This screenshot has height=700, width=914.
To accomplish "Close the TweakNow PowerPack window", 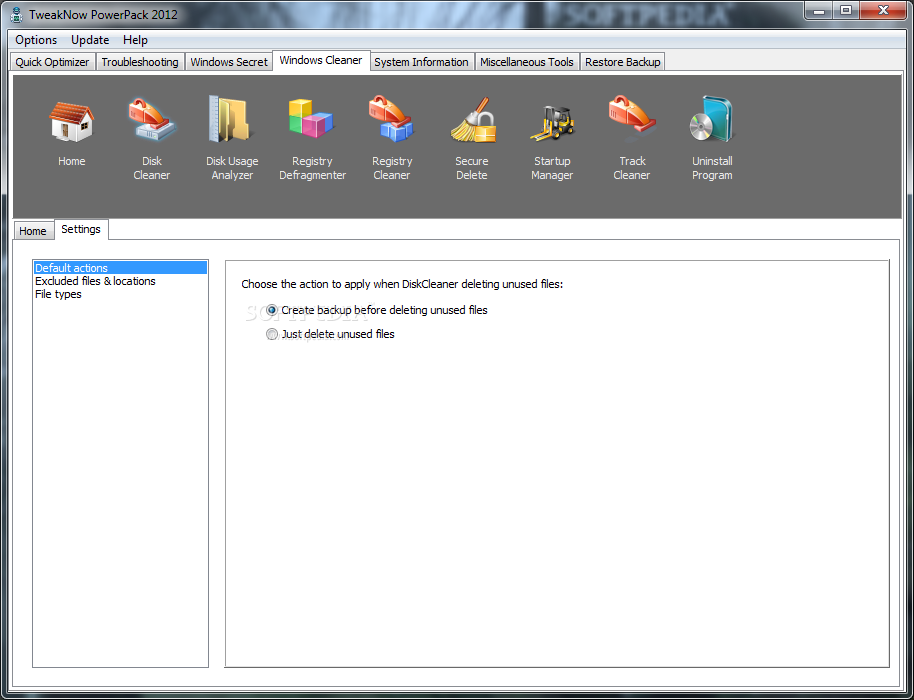I will click(883, 10).
